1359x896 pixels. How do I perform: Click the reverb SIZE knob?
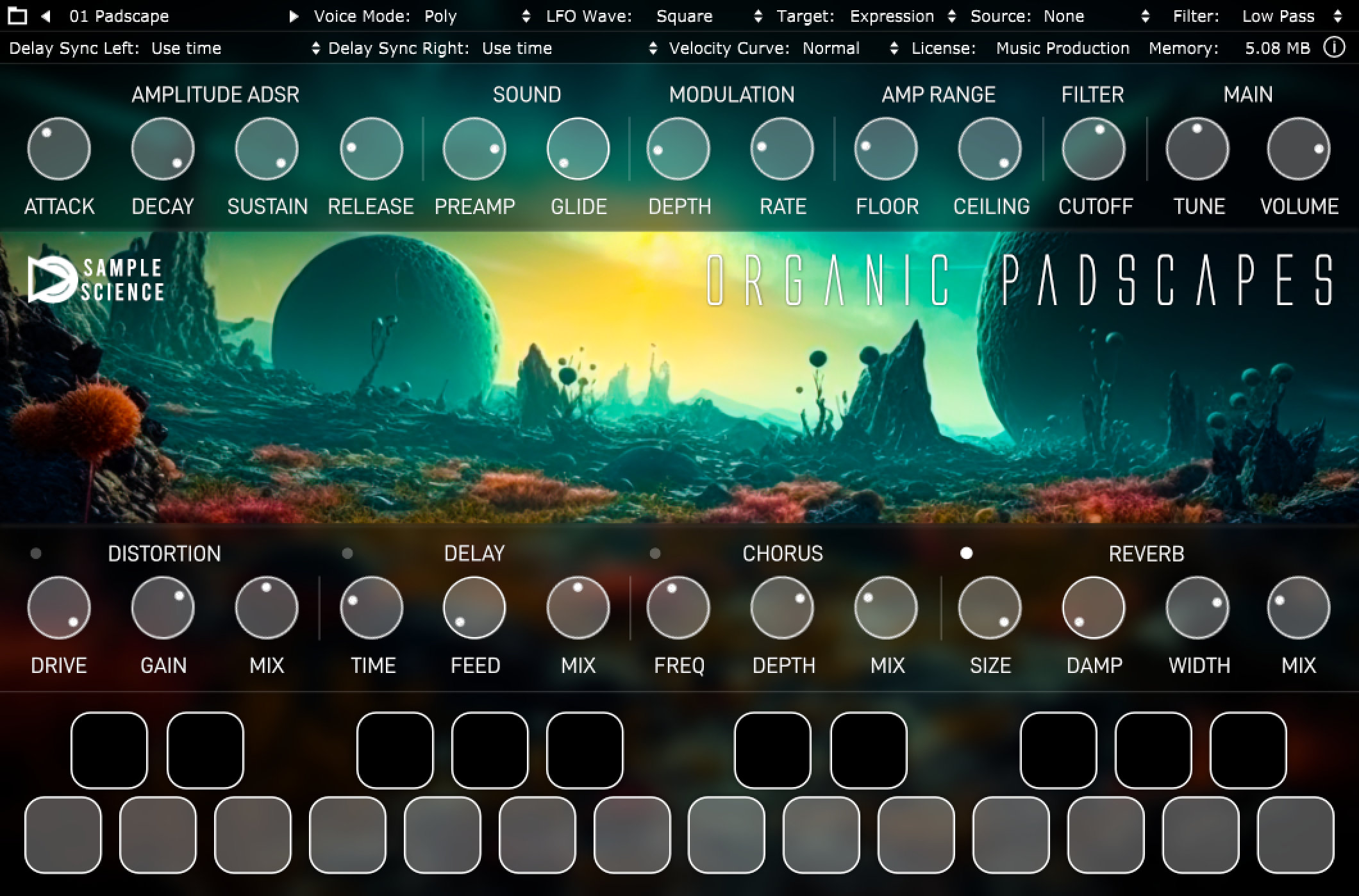click(990, 608)
